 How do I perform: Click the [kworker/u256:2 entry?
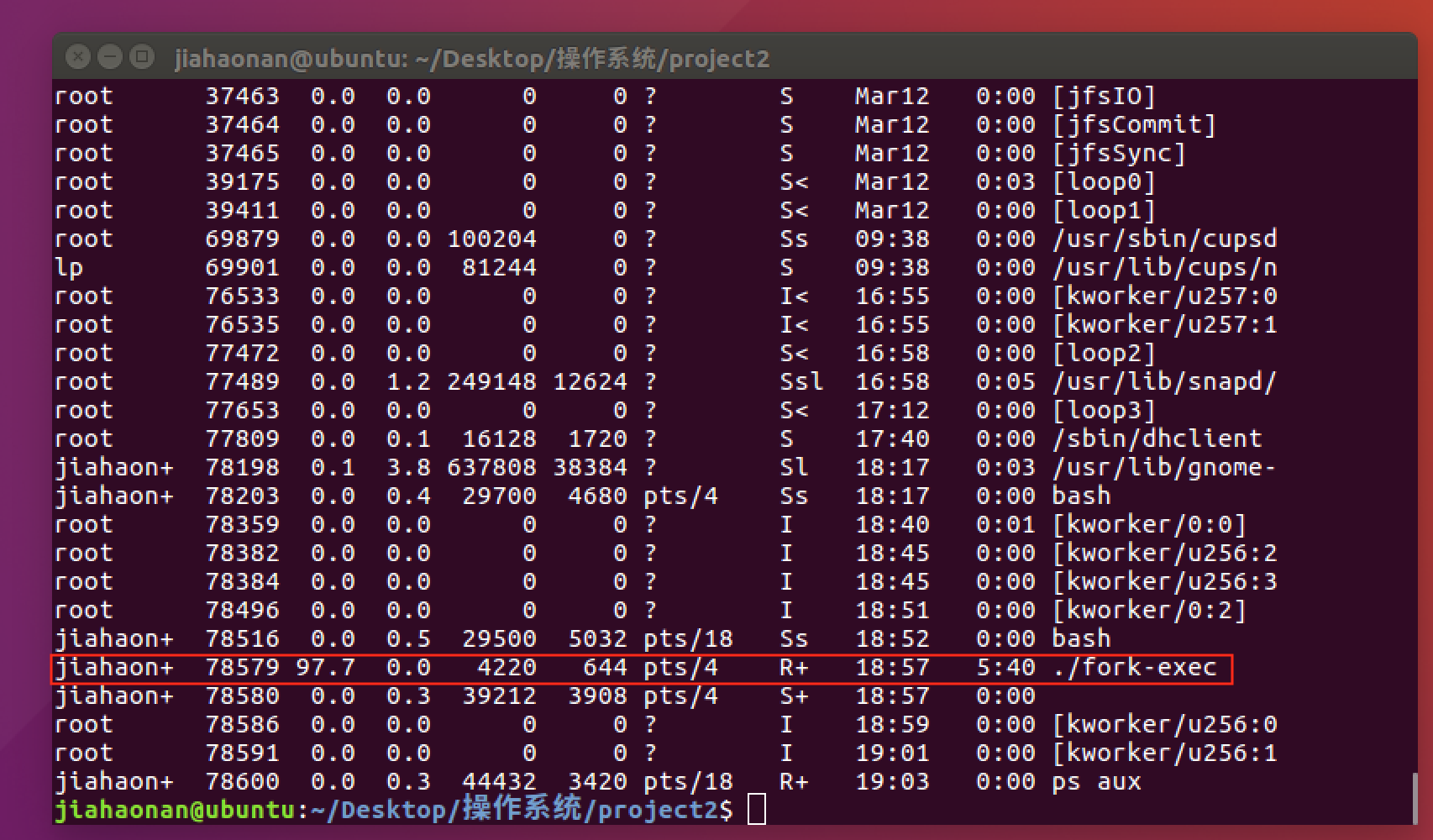pyautogui.click(x=1165, y=553)
